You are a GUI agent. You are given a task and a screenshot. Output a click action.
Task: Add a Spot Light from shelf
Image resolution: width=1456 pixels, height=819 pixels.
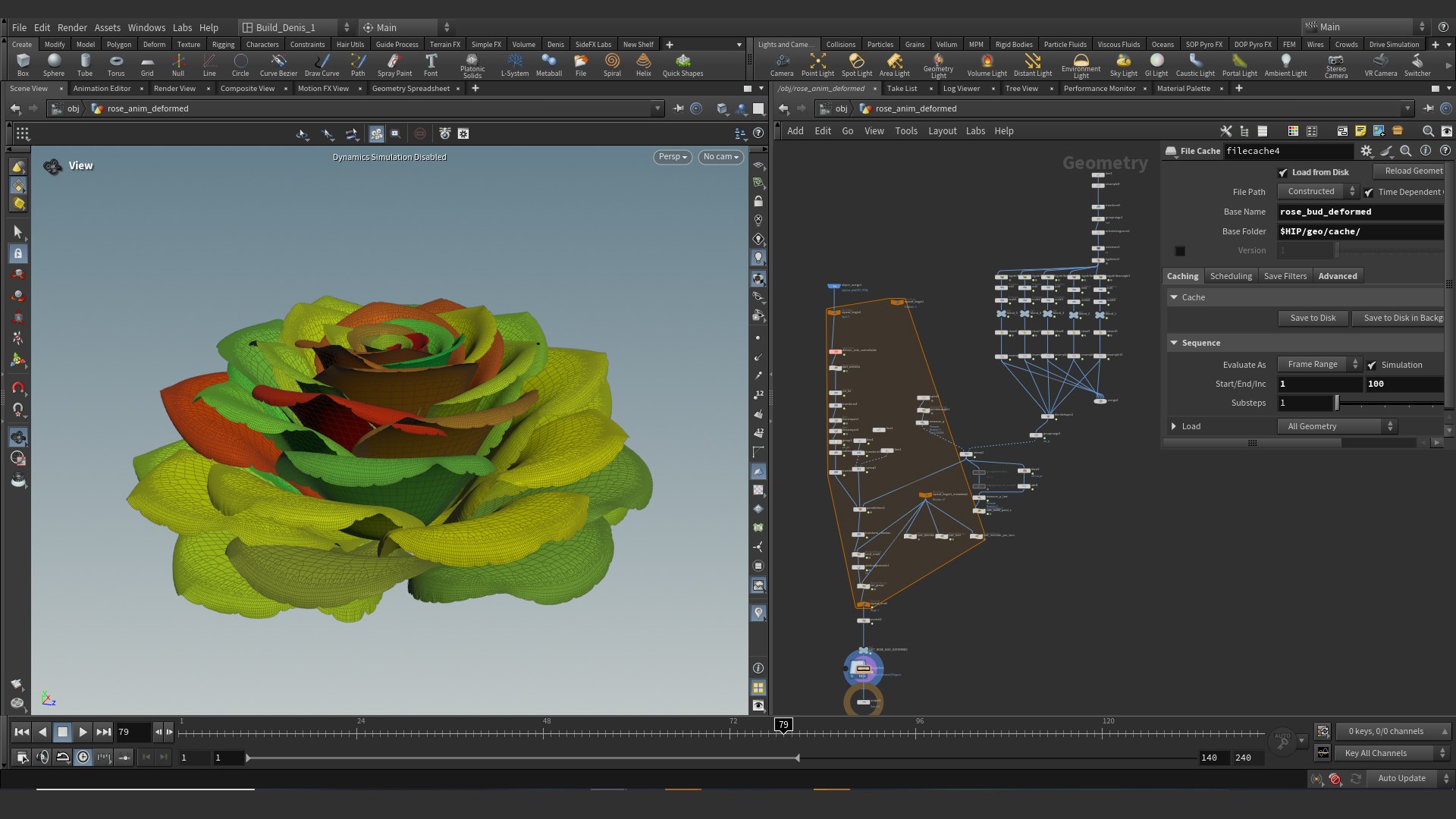click(857, 64)
